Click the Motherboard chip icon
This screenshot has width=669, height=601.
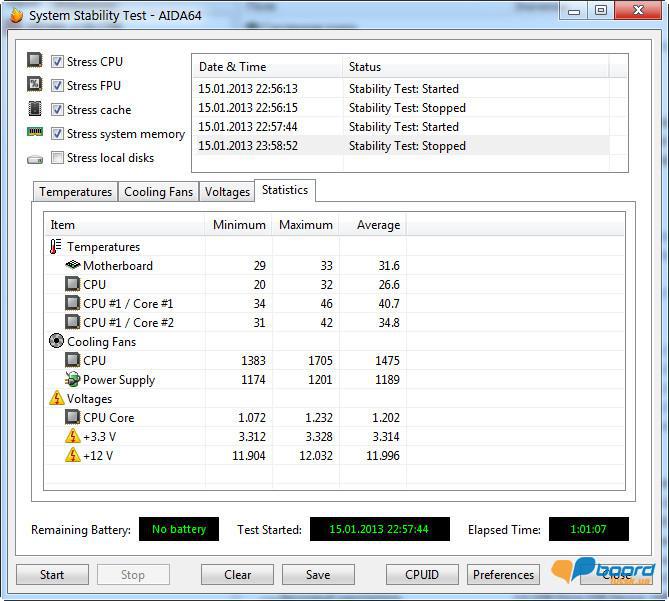[x=72, y=266]
